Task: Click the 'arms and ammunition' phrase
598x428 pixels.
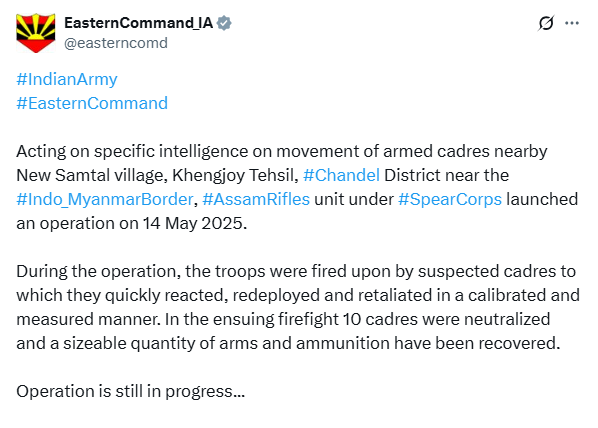Action: point(305,343)
